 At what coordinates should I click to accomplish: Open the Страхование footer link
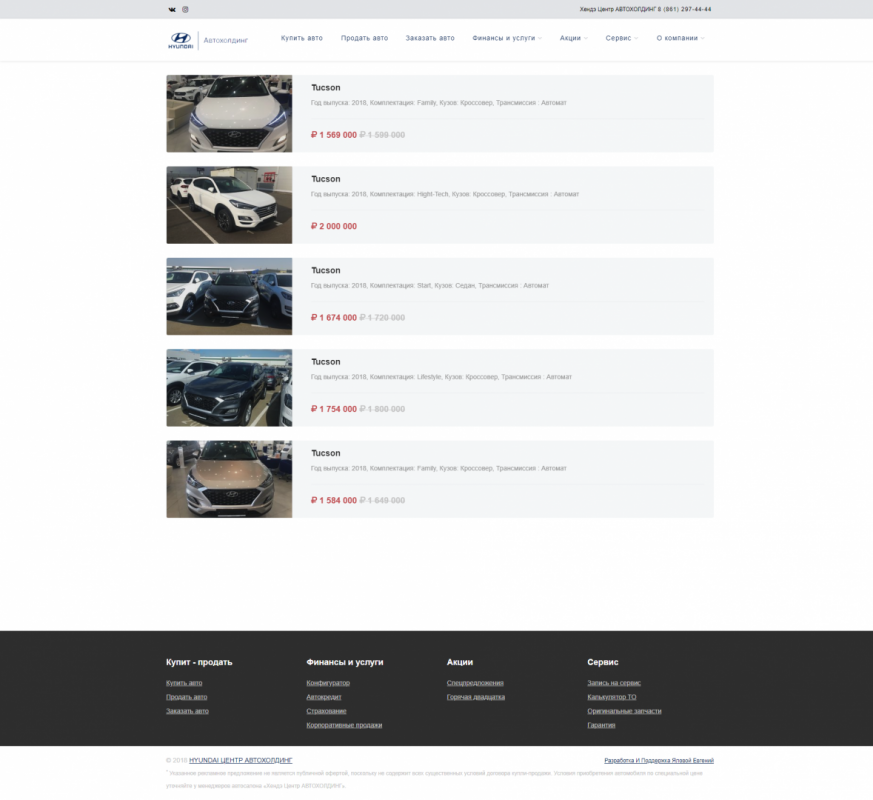click(326, 710)
